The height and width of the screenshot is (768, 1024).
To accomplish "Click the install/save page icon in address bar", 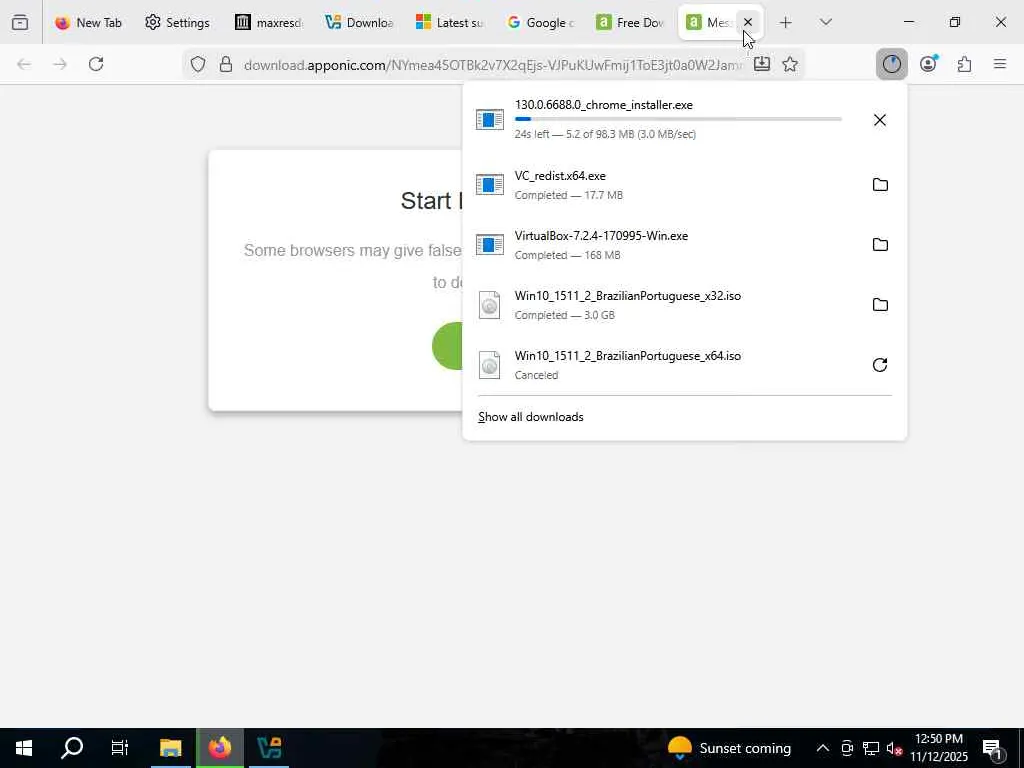I will point(761,64).
